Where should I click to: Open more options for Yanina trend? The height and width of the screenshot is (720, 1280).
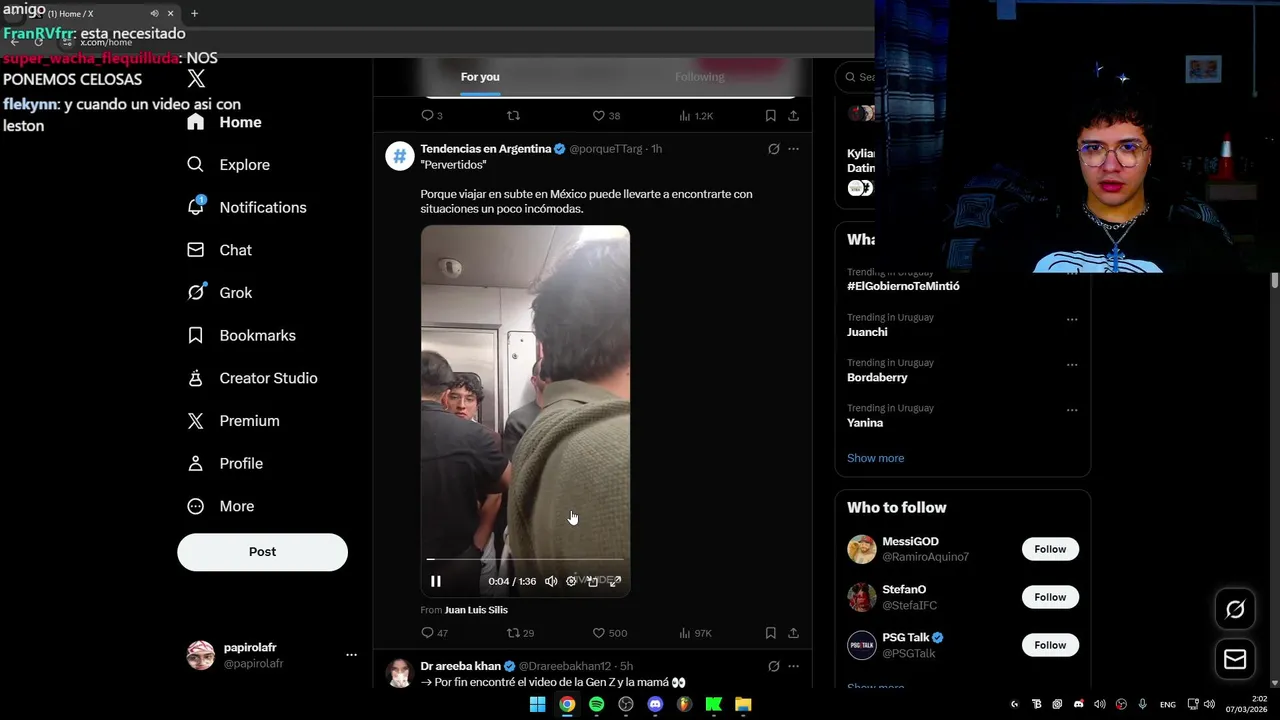[x=1072, y=410]
